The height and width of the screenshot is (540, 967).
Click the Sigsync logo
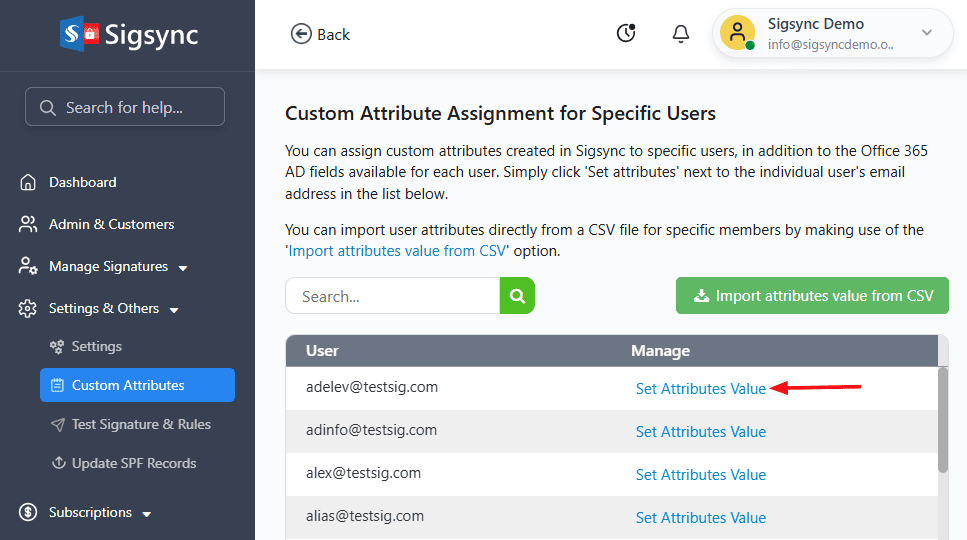click(128, 35)
